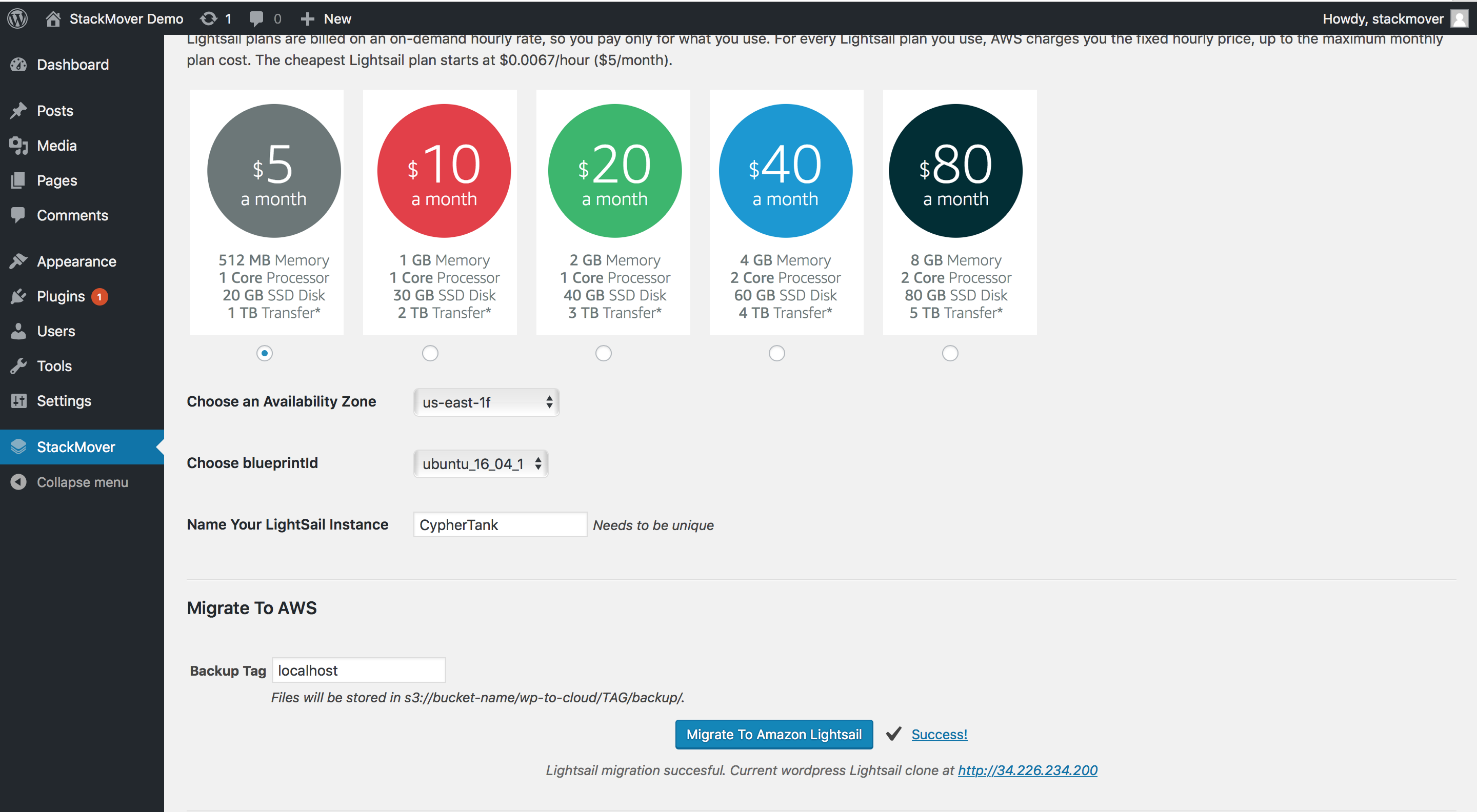Open the Availability Zone dropdown
This screenshot has width=1477, height=812.
[486, 402]
